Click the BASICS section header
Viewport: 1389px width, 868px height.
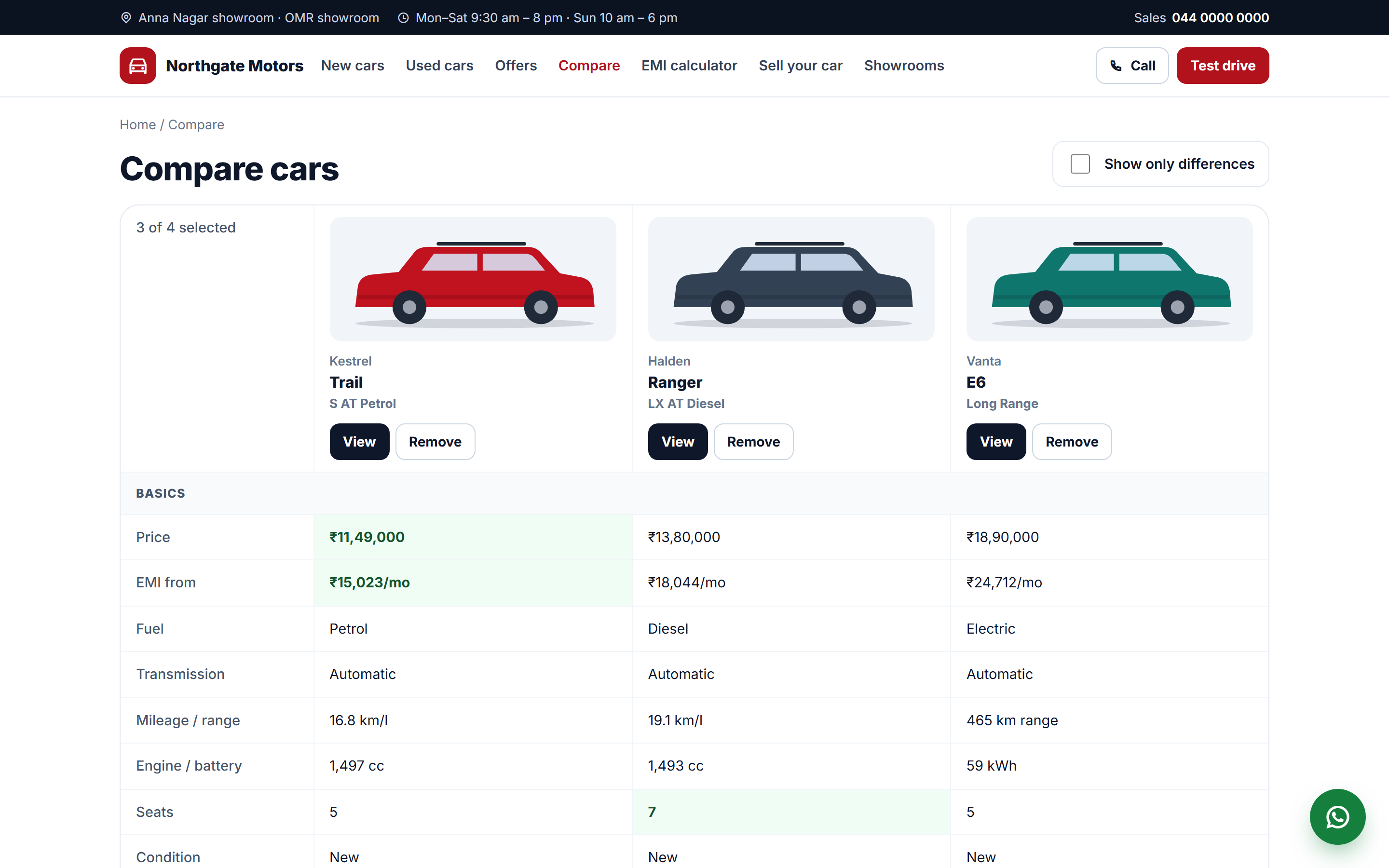pyautogui.click(x=694, y=493)
